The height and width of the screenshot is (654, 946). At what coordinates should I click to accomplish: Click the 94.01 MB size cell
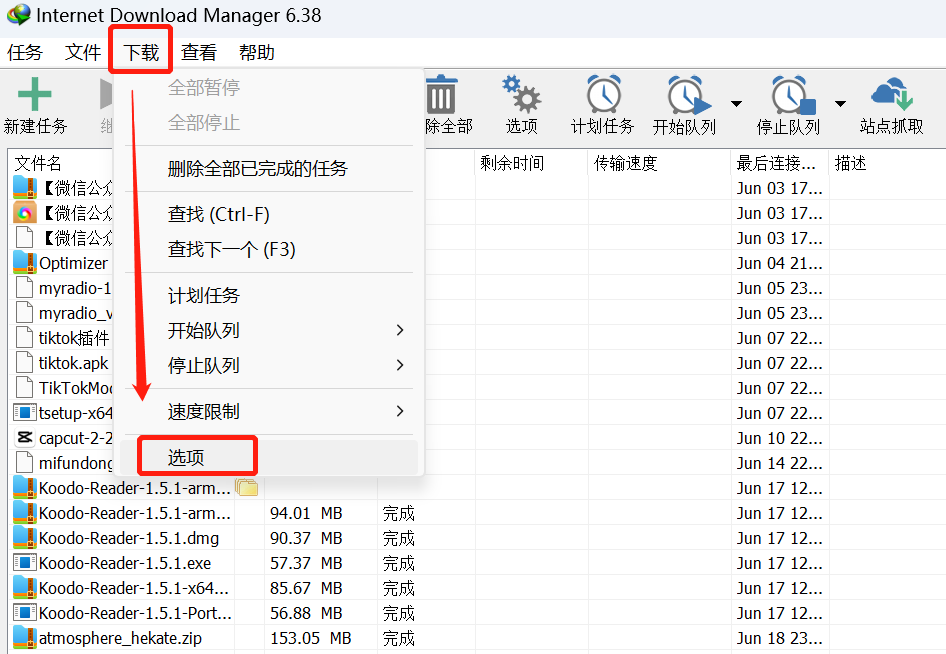306,513
